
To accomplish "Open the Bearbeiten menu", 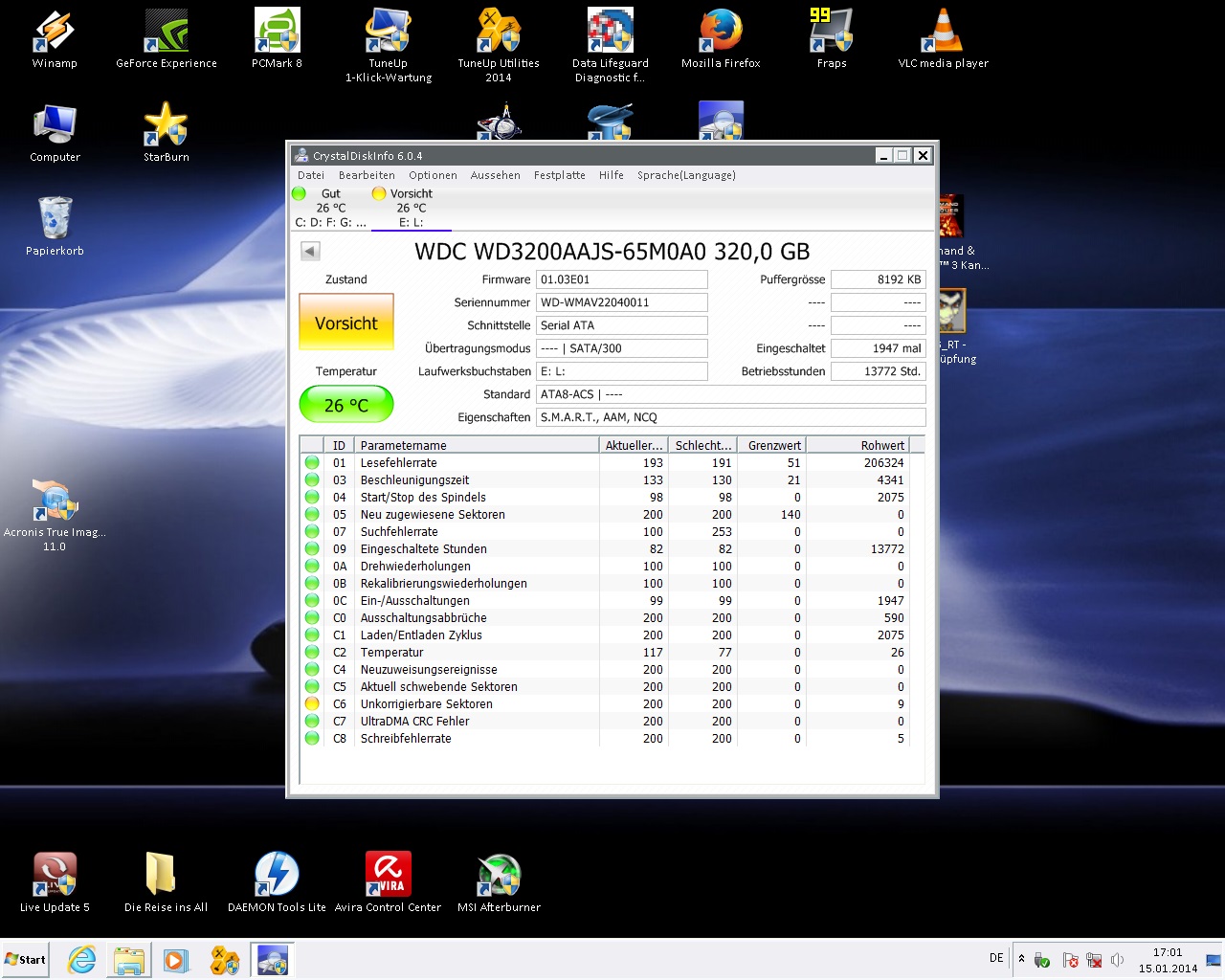I will 367,175.
